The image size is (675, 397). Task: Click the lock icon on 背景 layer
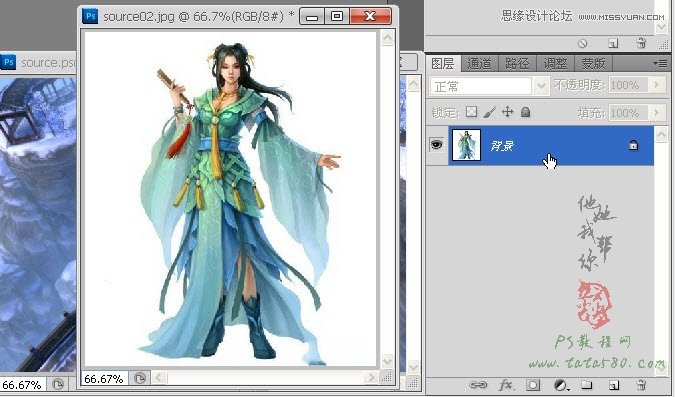(x=633, y=146)
